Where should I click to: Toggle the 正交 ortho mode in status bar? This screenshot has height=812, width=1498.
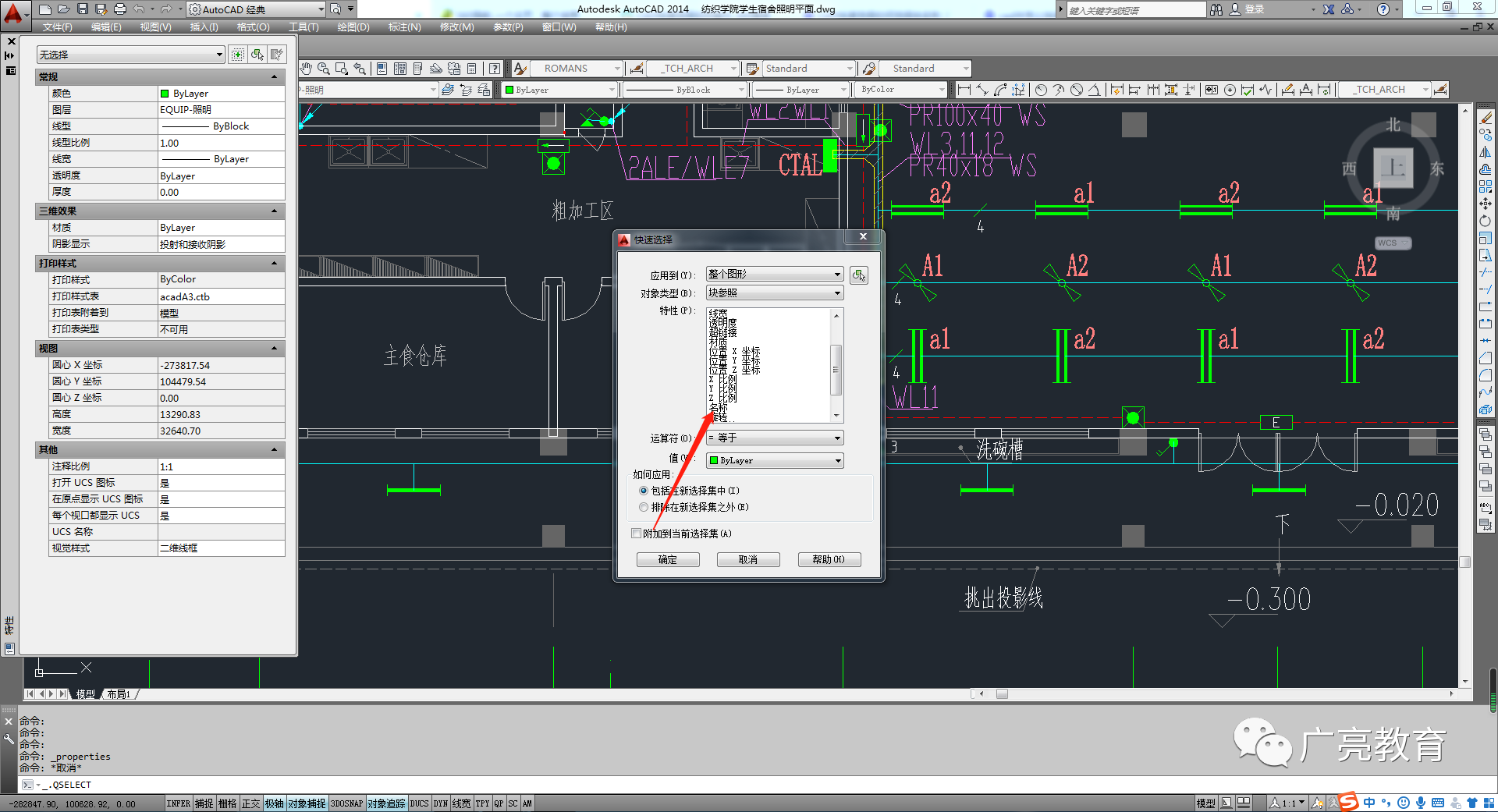(x=250, y=803)
